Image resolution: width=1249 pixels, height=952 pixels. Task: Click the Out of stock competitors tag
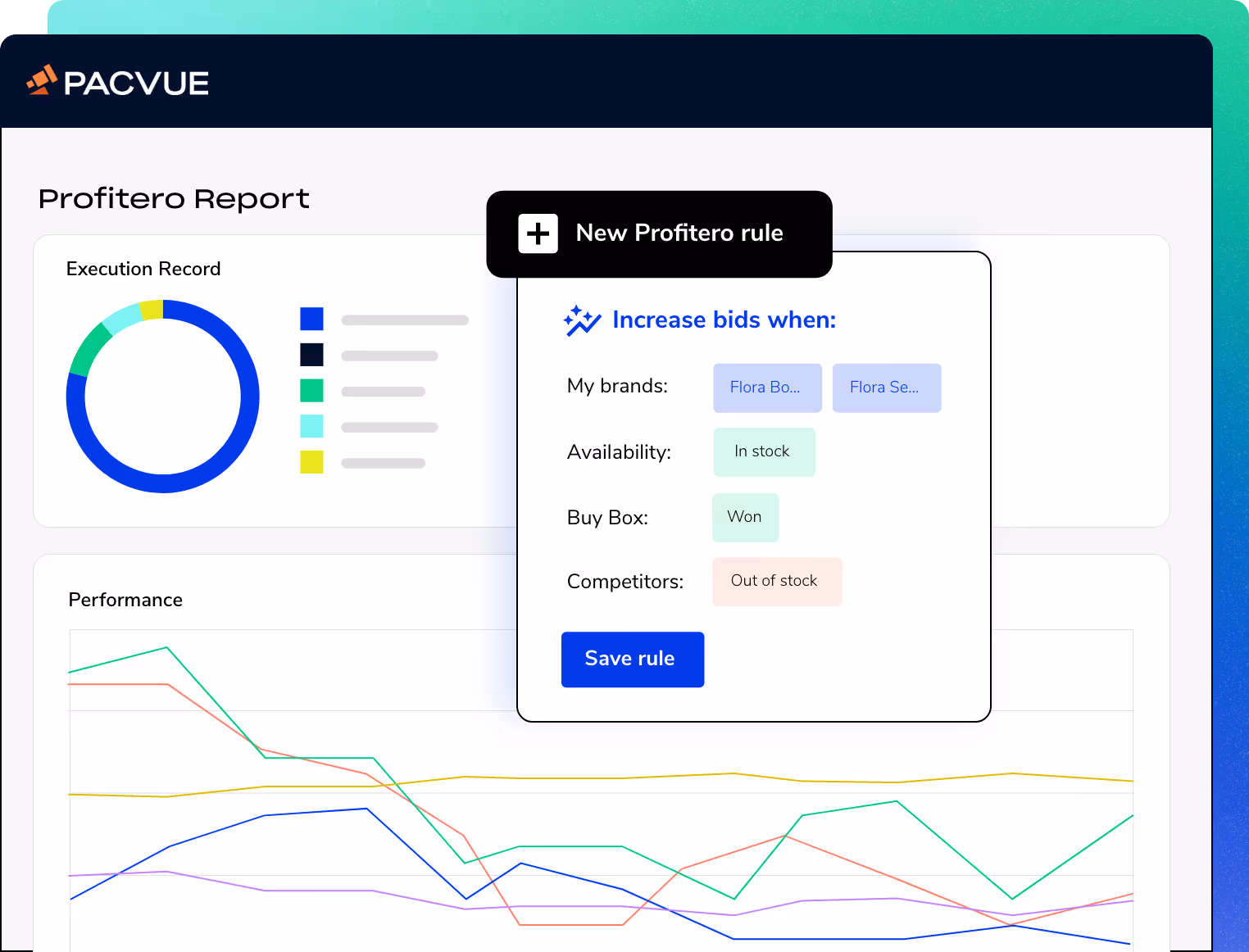click(777, 582)
